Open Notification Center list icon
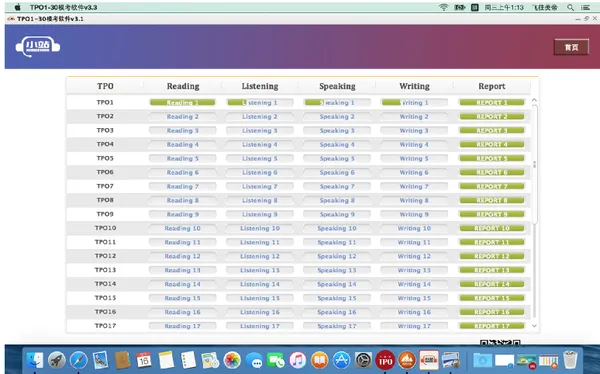The height and width of the screenshot is (374, 600). point(585,7)
